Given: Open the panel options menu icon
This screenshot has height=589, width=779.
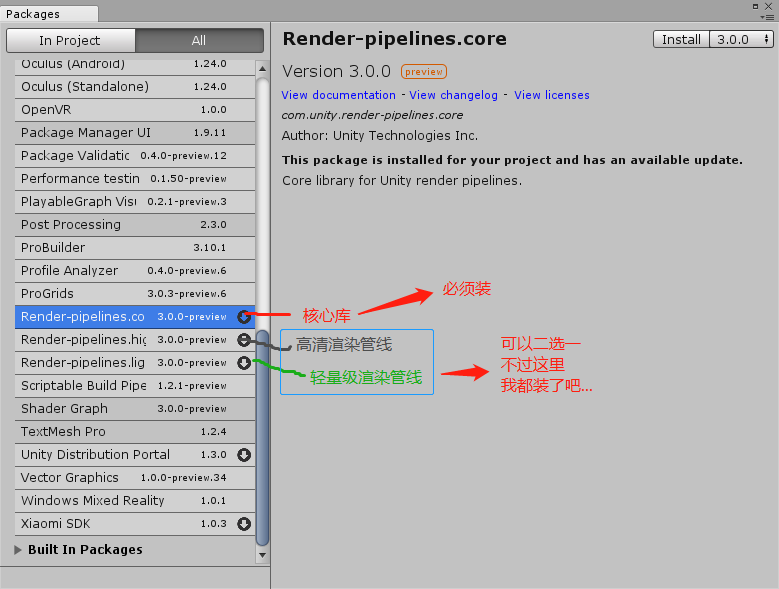Looking at the screenshot, I should point(767,17).
